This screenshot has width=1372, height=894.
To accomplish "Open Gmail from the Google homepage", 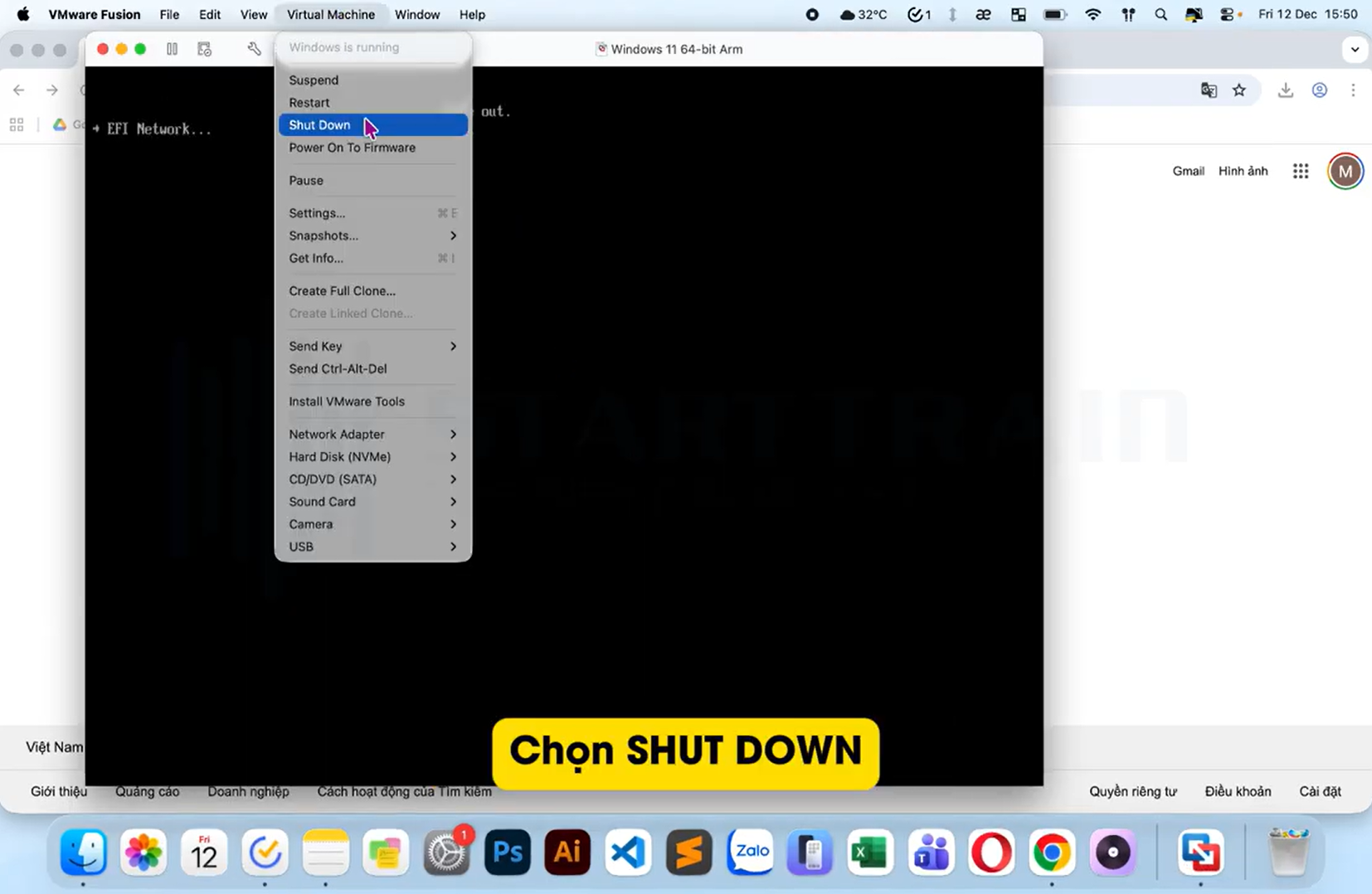I will pyautogui.click(x=1188, y=170).
